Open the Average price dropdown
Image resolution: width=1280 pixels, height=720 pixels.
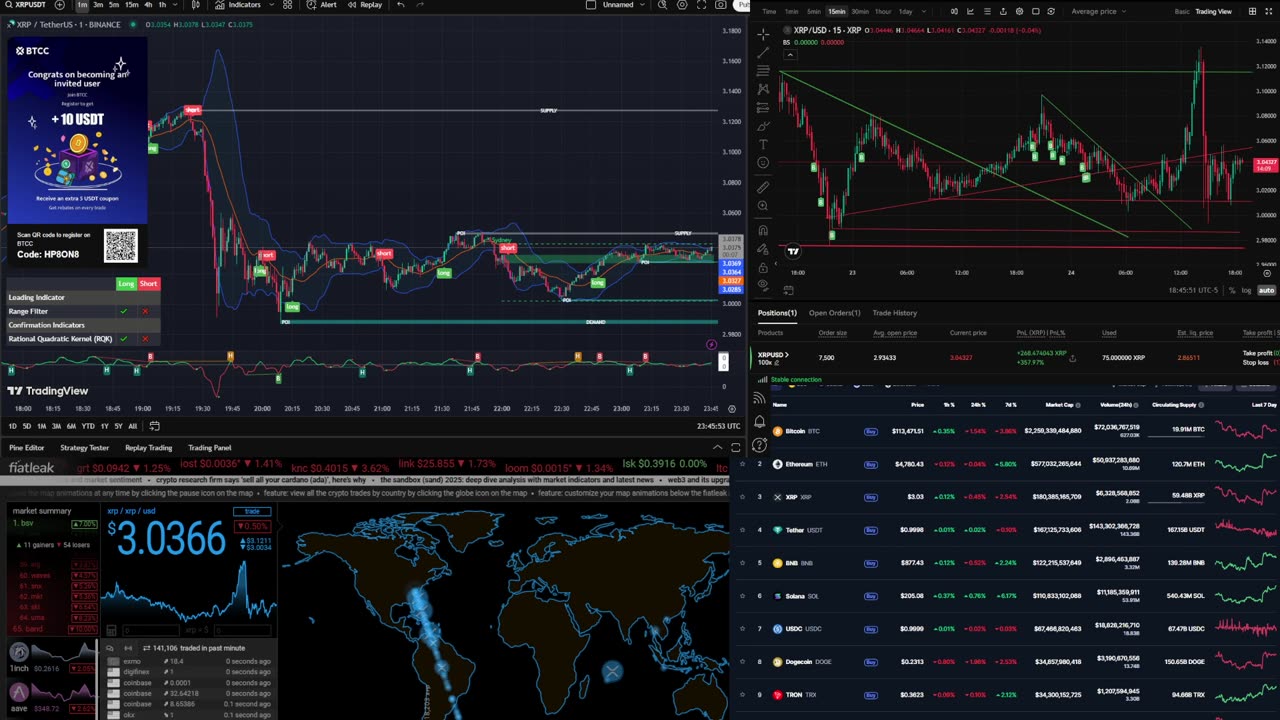tap(1099, 11)
